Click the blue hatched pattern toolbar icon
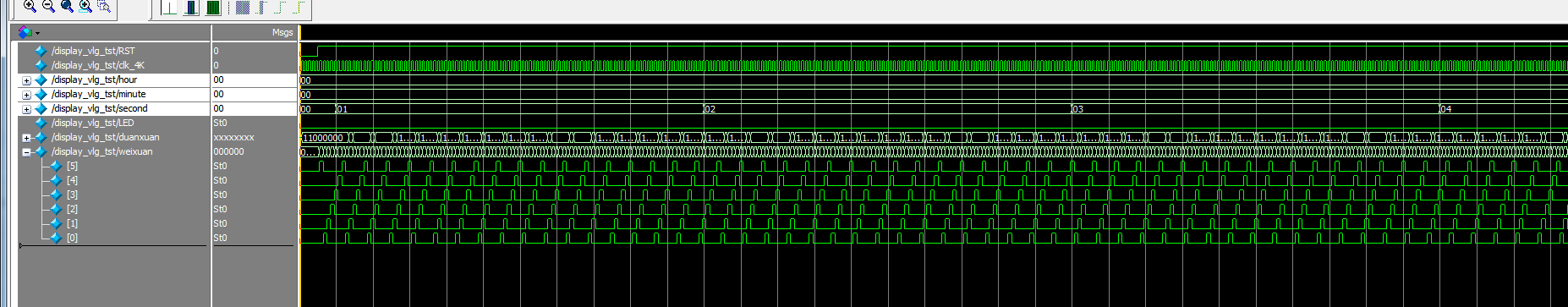 pyautogui.click(x=243, y=8)
